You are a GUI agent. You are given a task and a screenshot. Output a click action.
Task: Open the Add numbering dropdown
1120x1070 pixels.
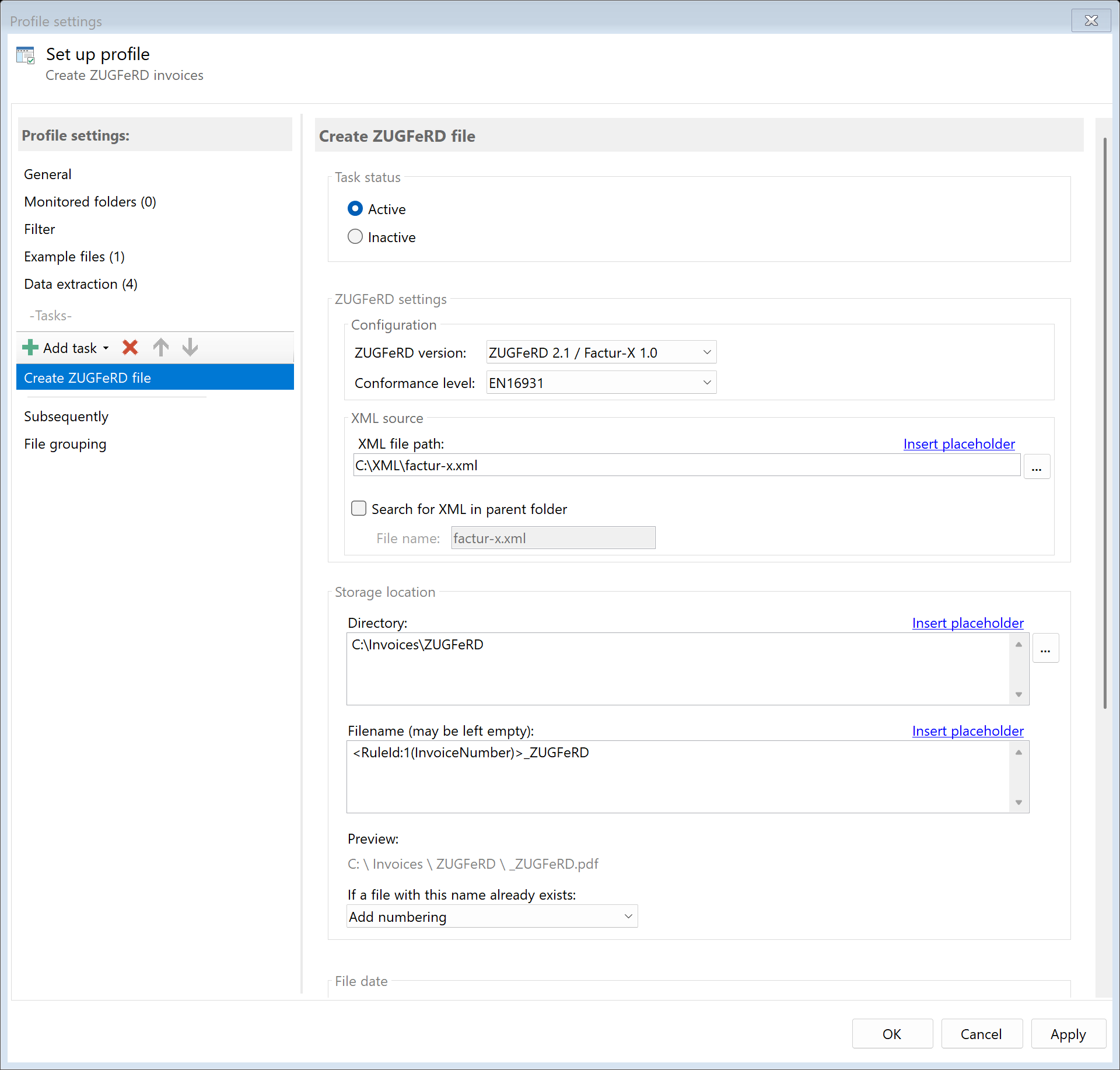[492, 917]
